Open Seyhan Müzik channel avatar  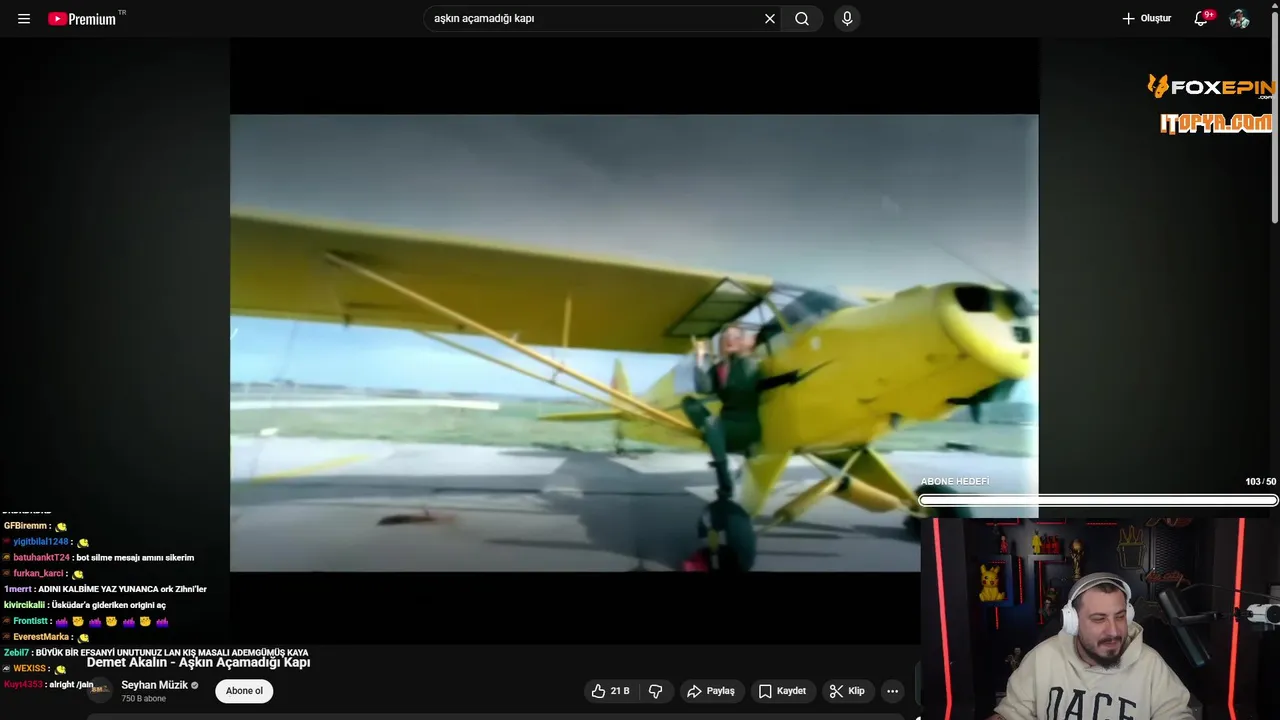pyautogui.click(x=101, y=690)
